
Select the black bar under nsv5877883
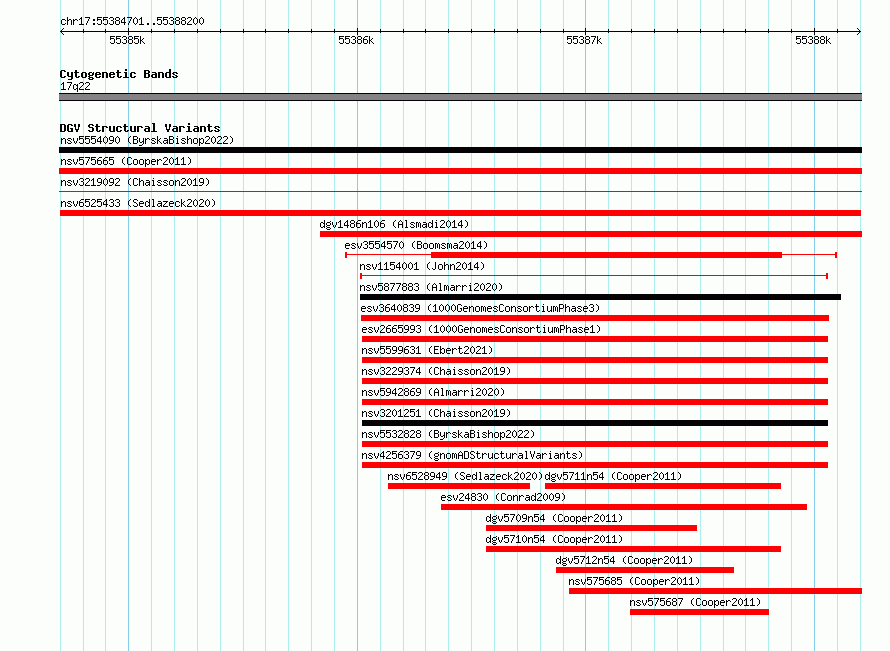601,297
